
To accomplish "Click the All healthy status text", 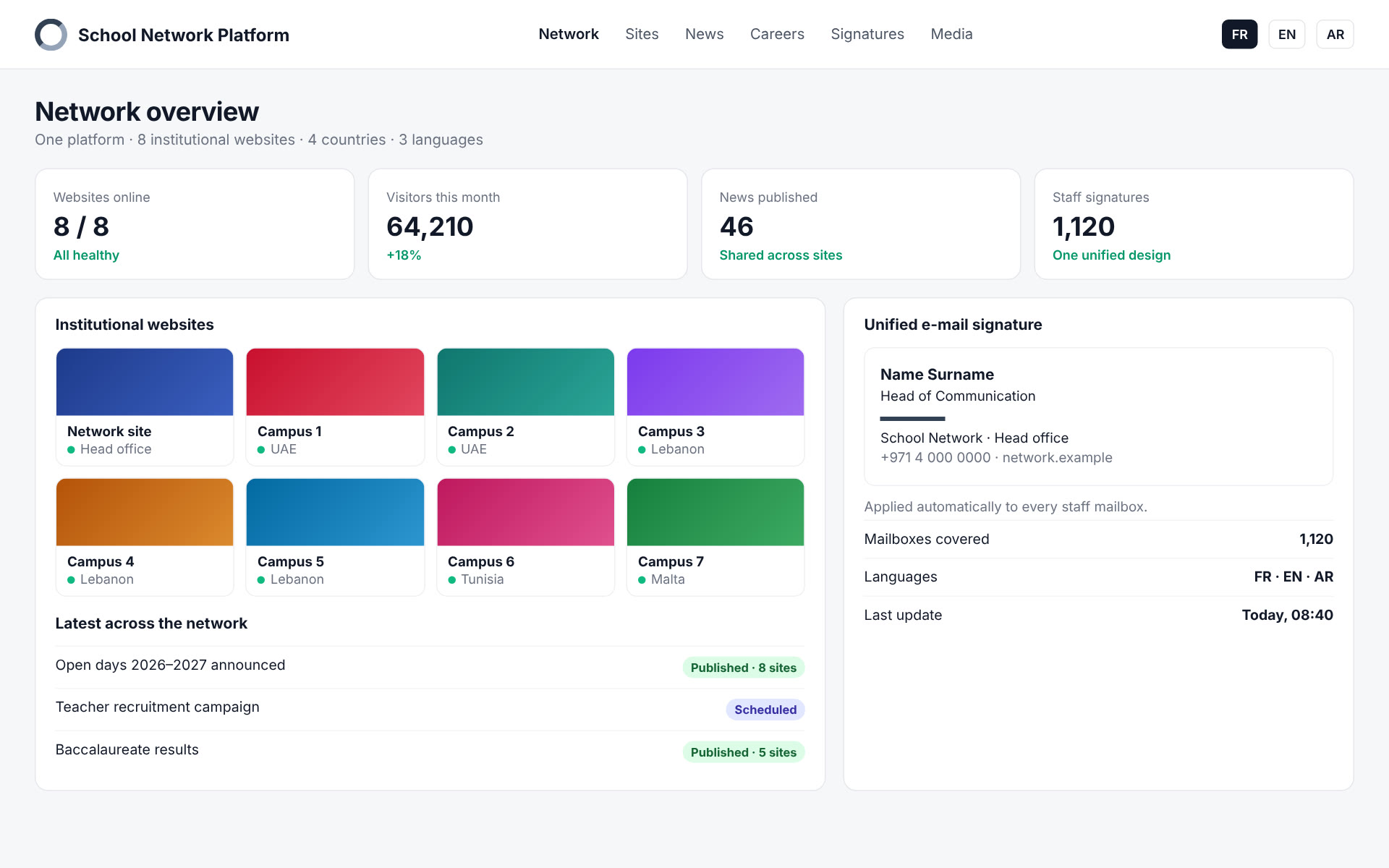I will (86, 255).
